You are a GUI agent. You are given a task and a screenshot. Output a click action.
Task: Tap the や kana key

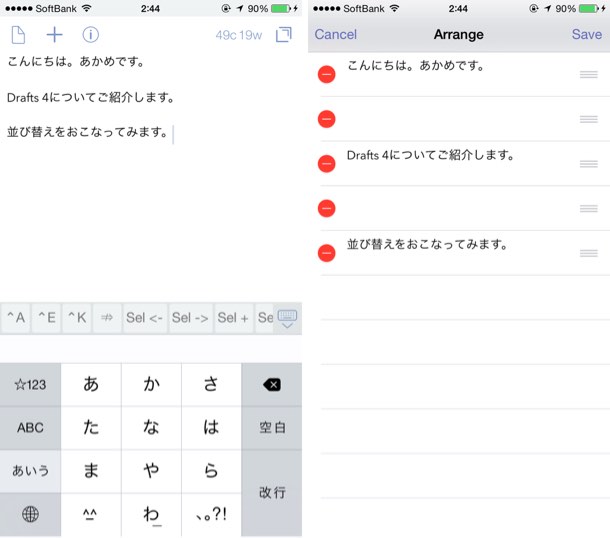point(151,471)
